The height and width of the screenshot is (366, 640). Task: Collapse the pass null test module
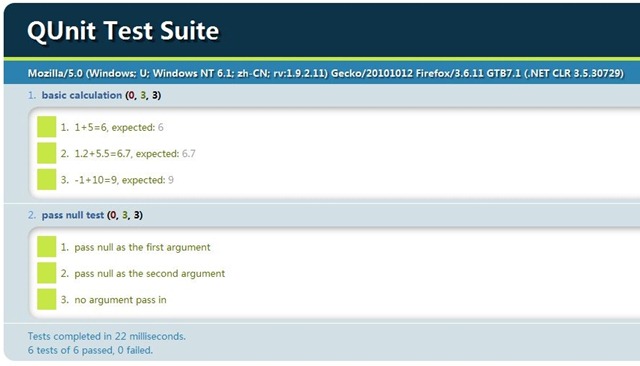click(73, 215)
